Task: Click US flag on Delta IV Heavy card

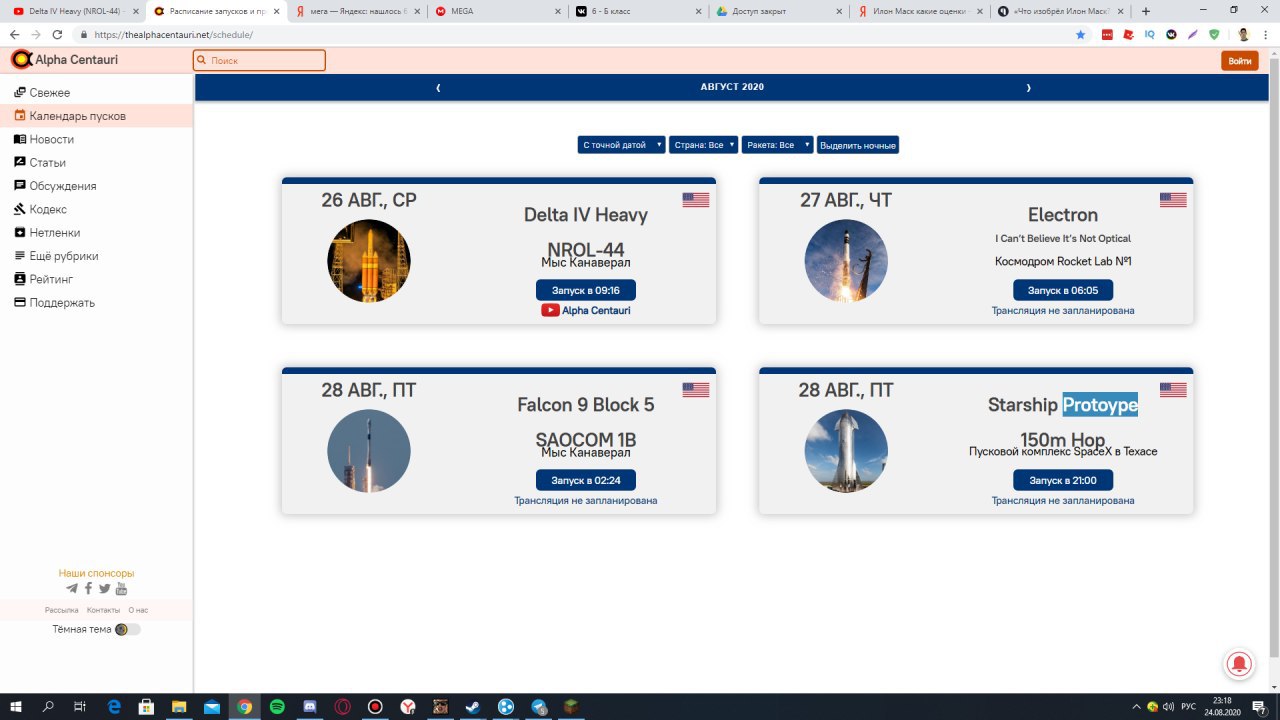Action: 695,200
